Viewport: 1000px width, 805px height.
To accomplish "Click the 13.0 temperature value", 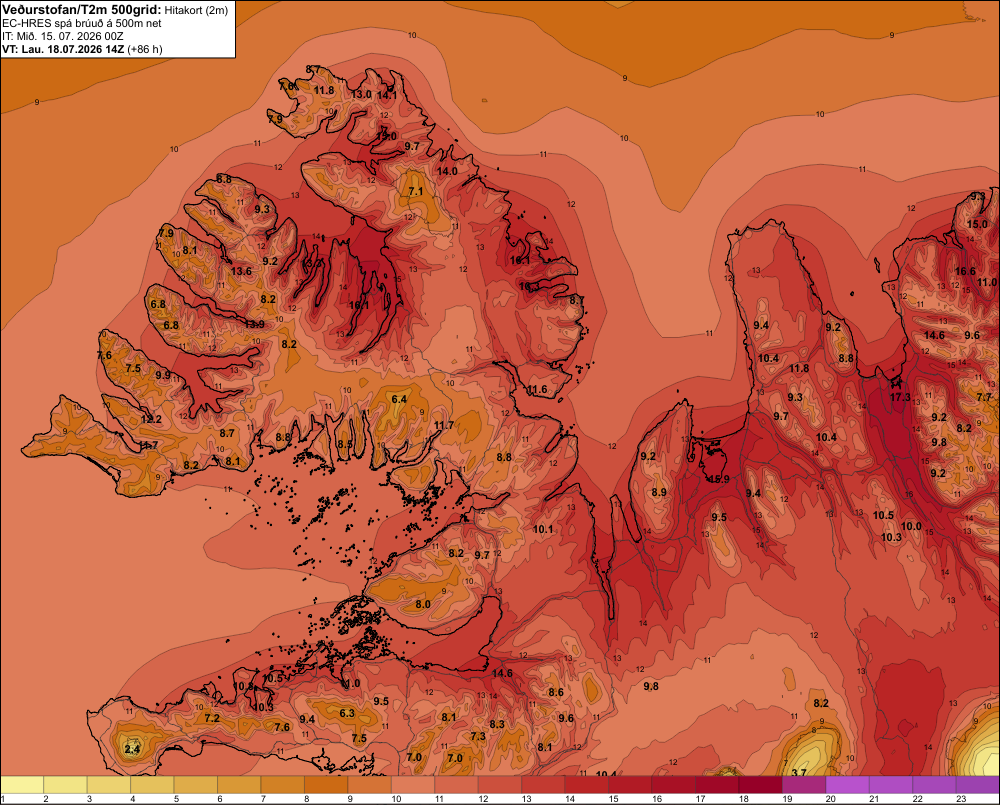I will coord(362,94).
